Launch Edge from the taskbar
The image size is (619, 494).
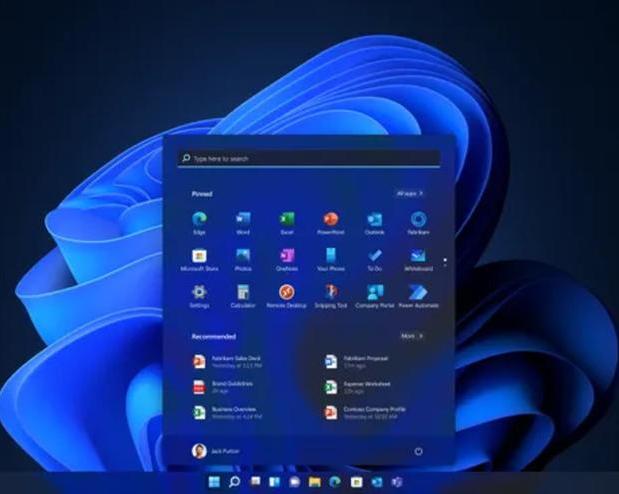coord(335,482)
